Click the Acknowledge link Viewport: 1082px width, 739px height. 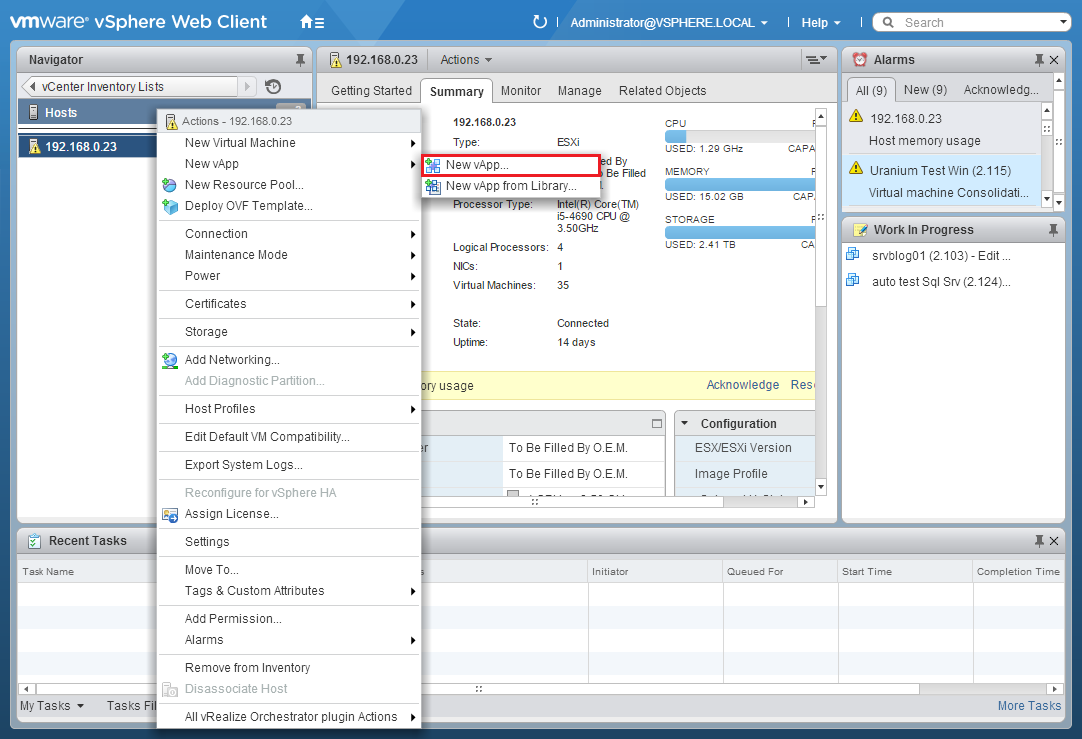point(742,385)
